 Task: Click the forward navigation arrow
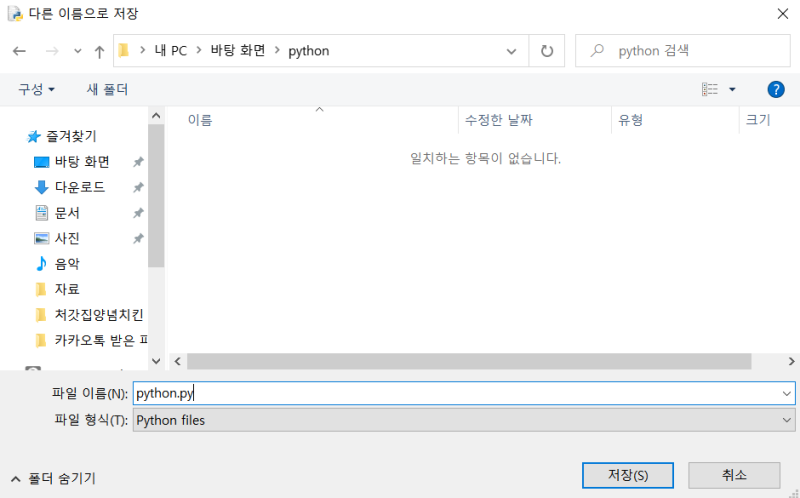click(52, 51)
